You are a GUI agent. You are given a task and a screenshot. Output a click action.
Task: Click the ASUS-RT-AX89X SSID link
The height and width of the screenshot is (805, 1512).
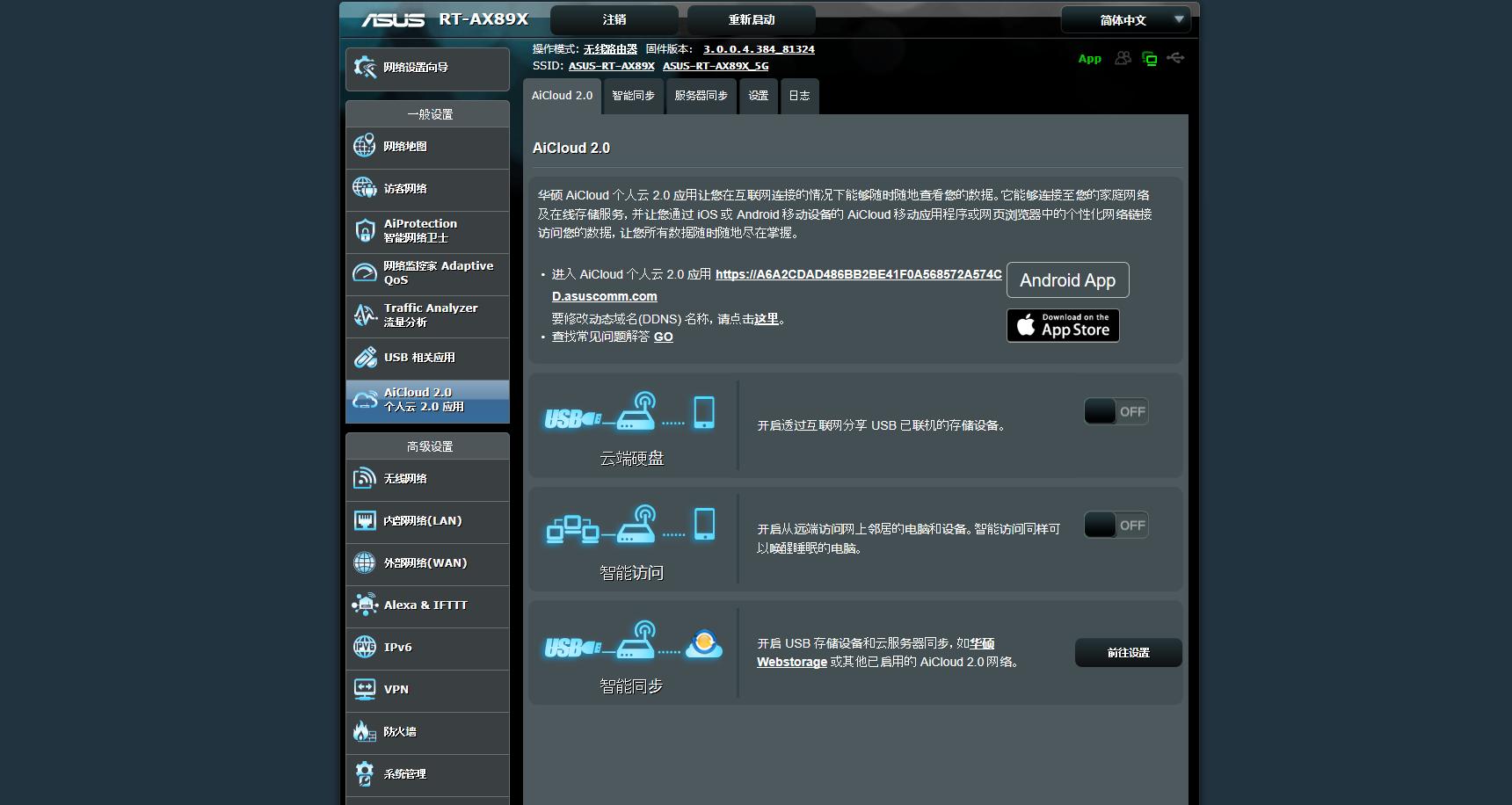point(611,66)
